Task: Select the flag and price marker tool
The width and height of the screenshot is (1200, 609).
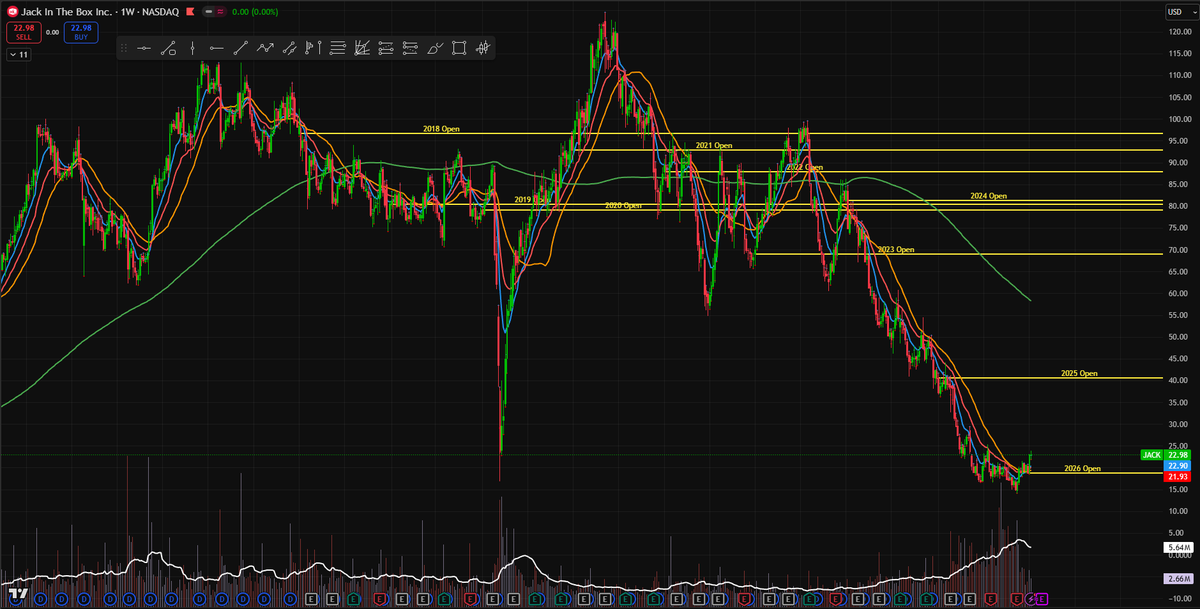Action: [x=313, y=48]
